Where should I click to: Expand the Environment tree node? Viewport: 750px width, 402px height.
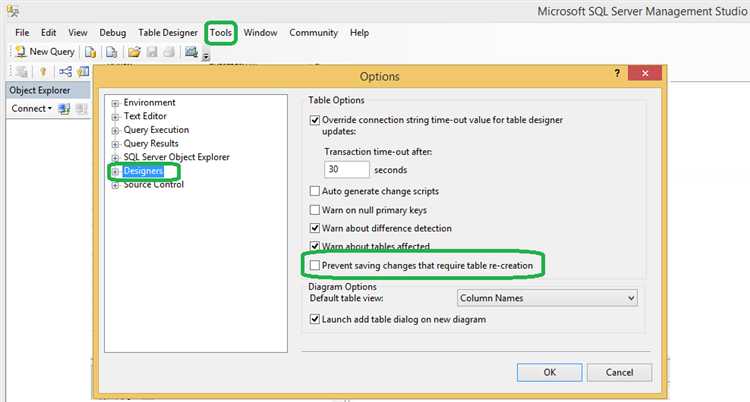coord(116,103)
